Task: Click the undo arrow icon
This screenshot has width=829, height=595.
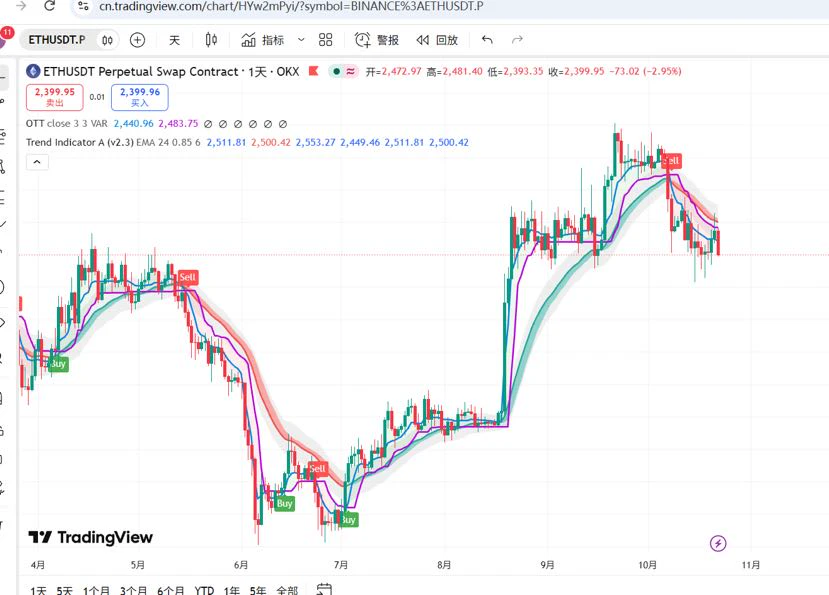Action: tap(487, 40)
